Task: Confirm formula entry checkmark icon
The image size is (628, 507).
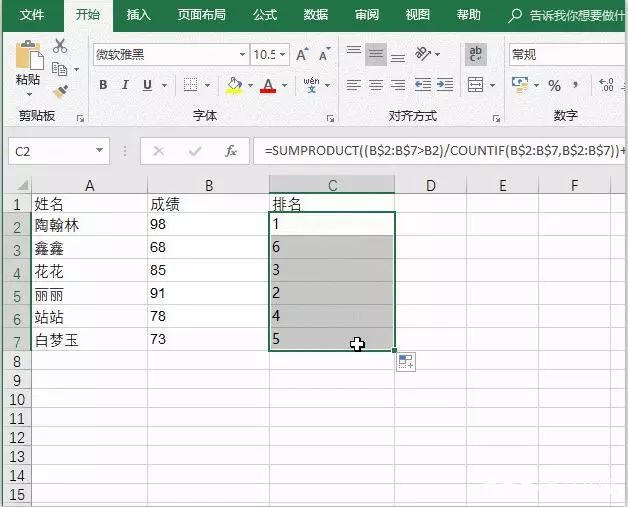Action: (195, 151)
